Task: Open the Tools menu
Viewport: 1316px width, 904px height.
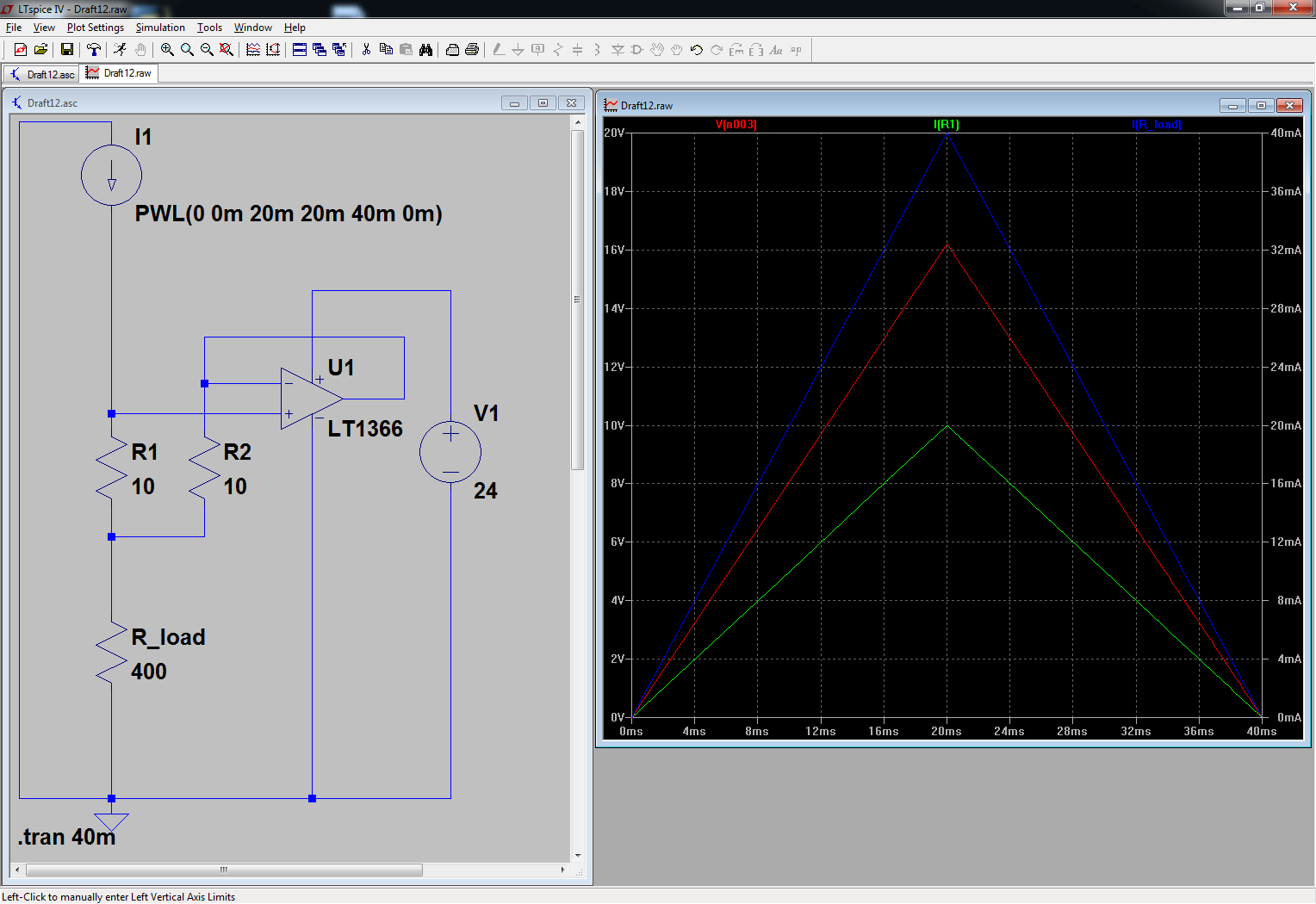Action: coord(209,28)
